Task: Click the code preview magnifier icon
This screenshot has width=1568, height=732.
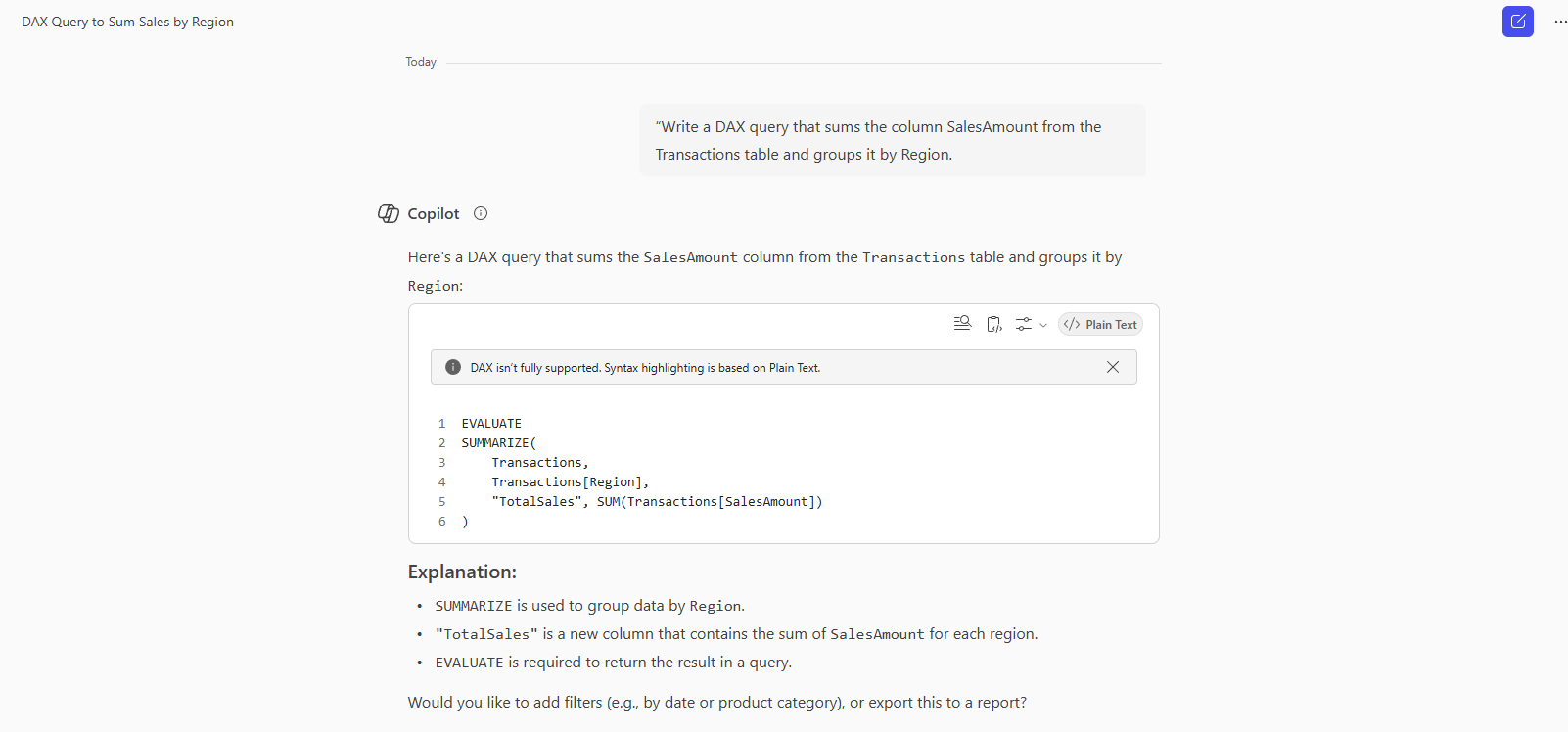Action: click(x=962, y=324)
